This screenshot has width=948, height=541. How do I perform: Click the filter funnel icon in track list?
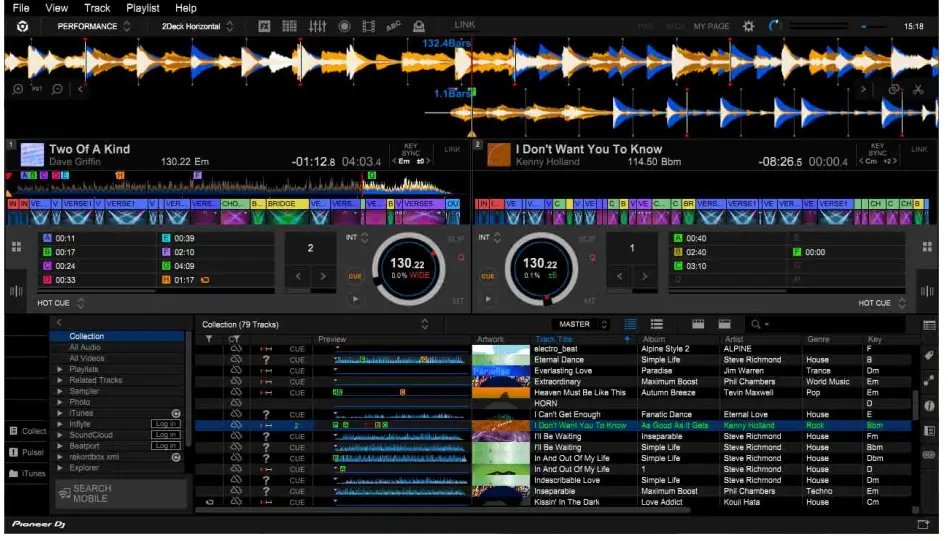point(209,339)
